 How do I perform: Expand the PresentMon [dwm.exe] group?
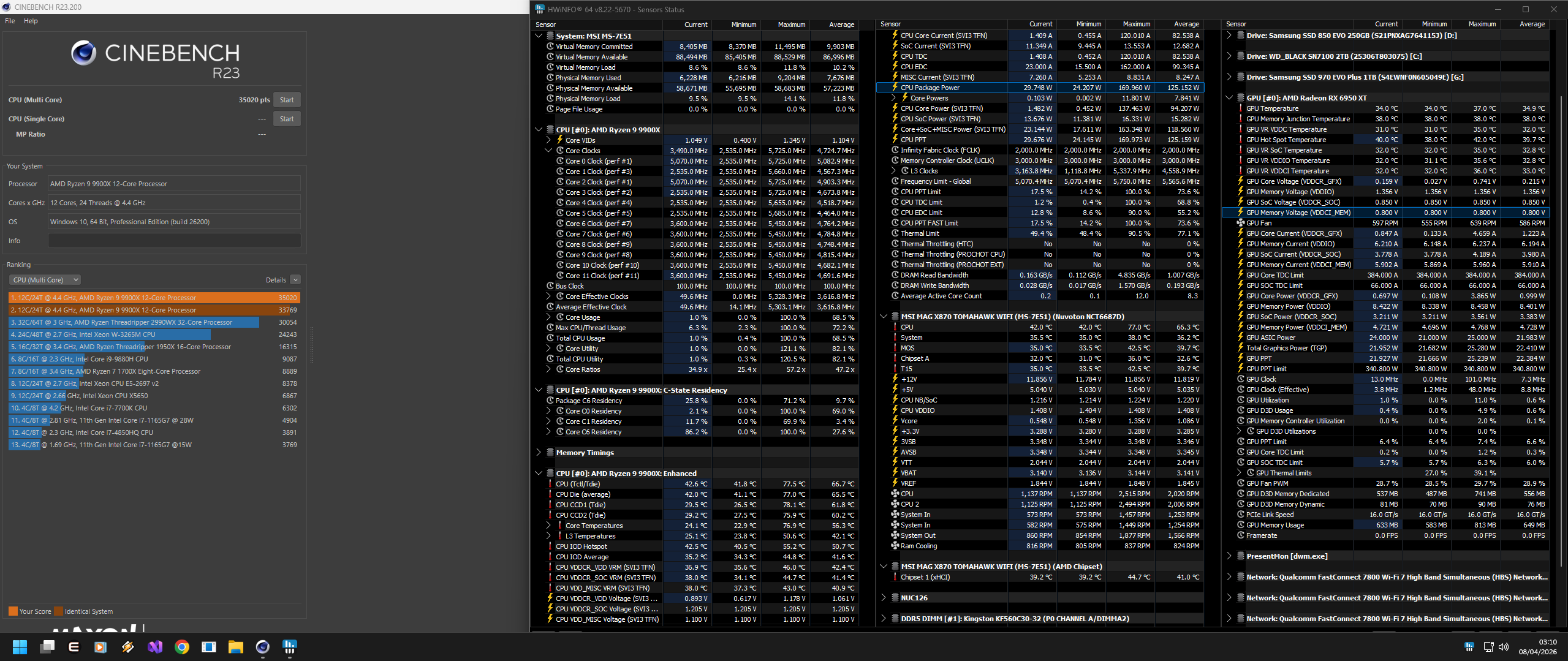(x=1229, y=556)
